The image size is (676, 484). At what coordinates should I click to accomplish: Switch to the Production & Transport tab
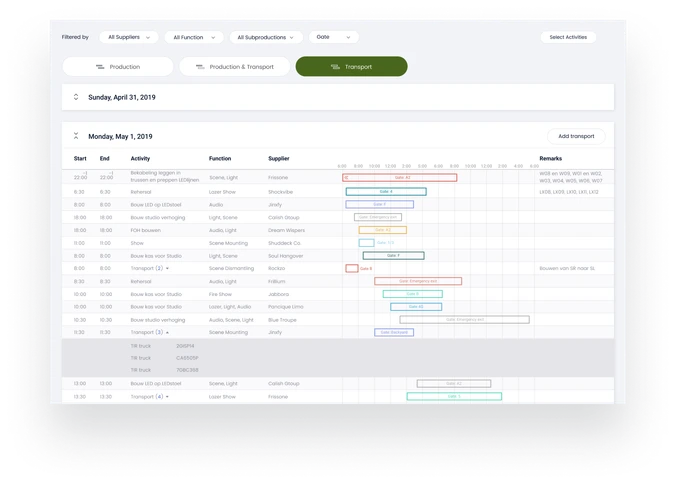click(x=235, y=67)
